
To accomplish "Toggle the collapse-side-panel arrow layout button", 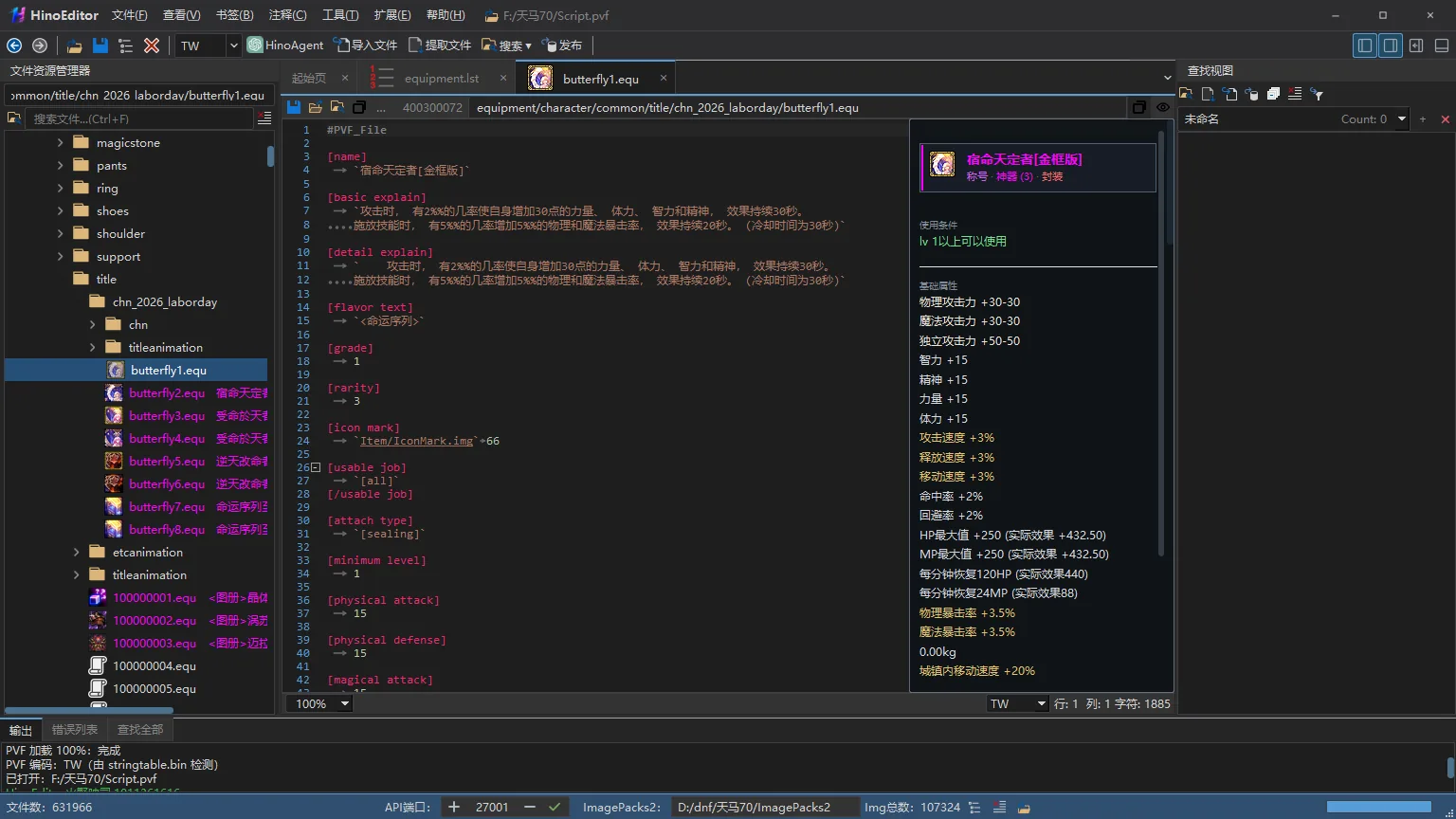I will tap(1416, 45).
